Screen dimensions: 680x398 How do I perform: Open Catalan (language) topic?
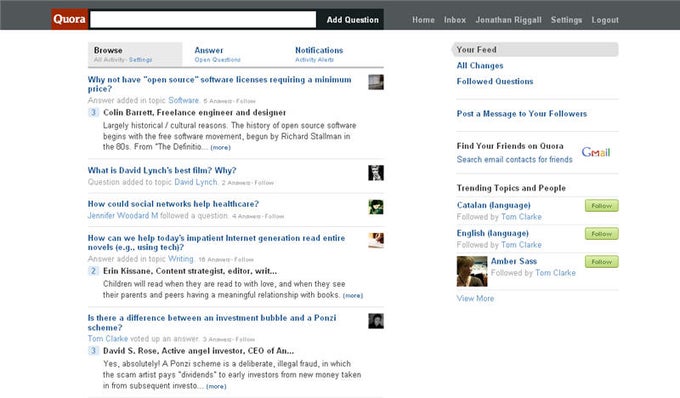(x=494, y=205)
